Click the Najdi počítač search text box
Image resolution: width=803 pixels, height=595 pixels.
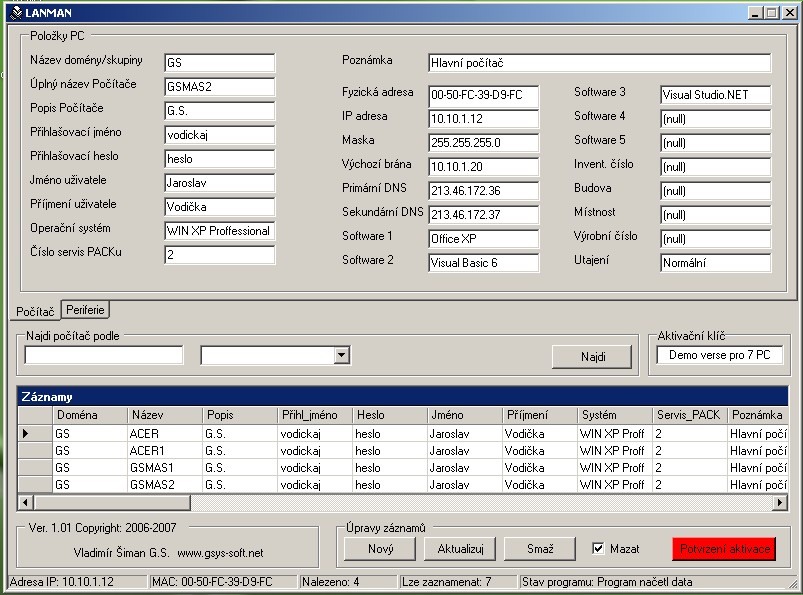[x=104, y=355]
